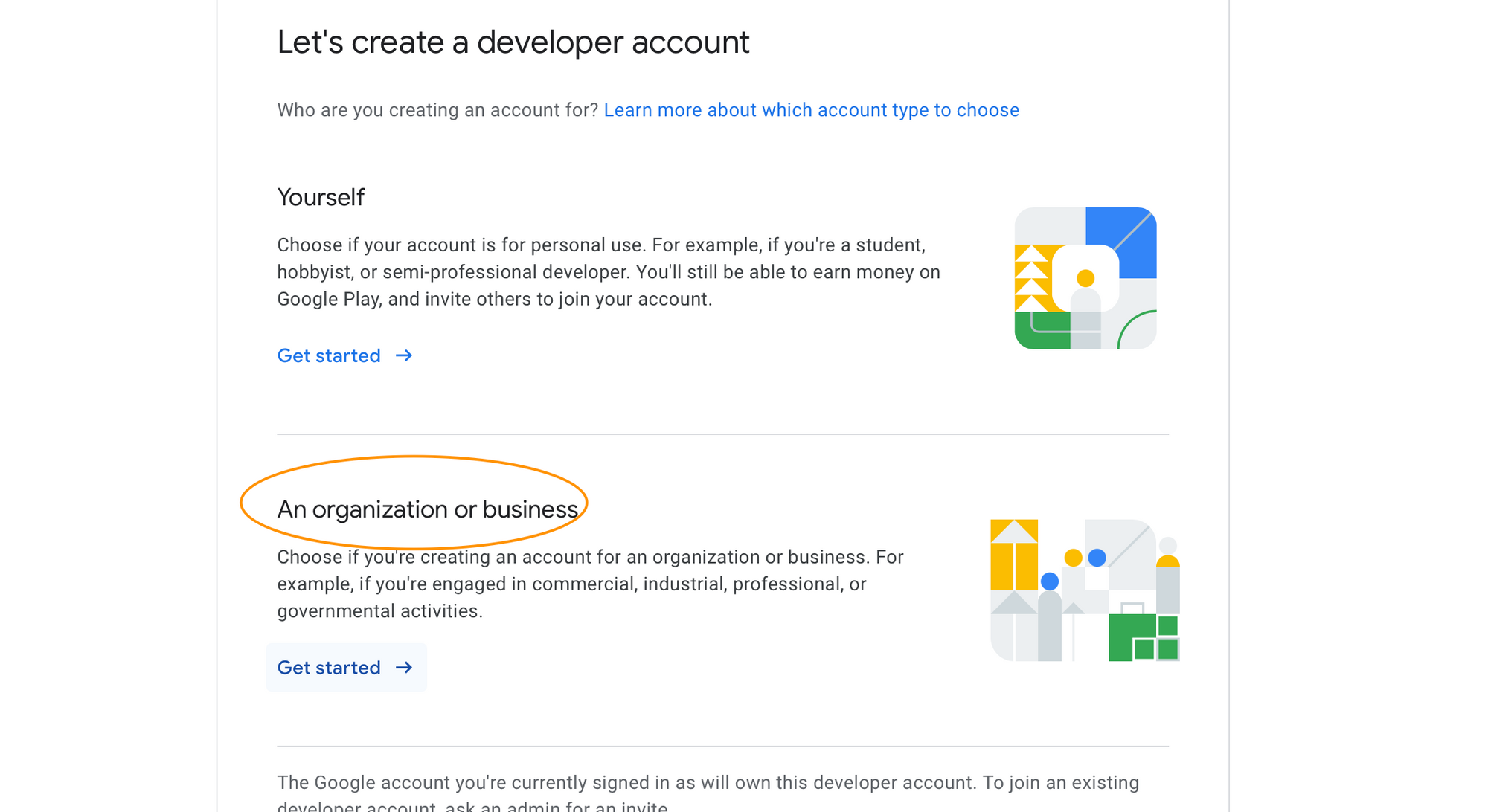Click the 'Let's create a developer account' title
This screenshot has width=1488, height=812.
(513, 42)
